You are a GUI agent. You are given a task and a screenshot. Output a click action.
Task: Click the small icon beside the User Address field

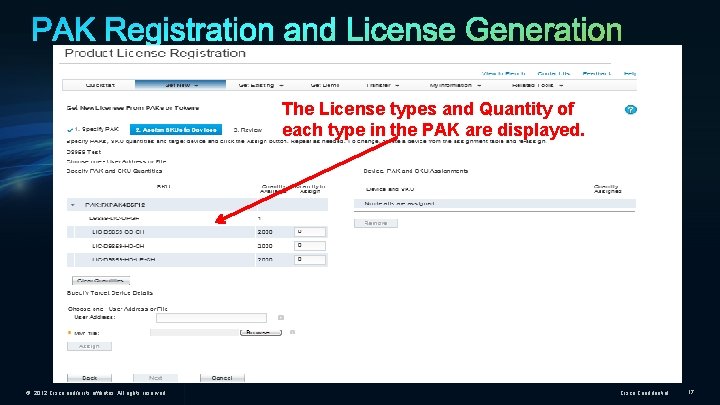(x=281, y=317)
